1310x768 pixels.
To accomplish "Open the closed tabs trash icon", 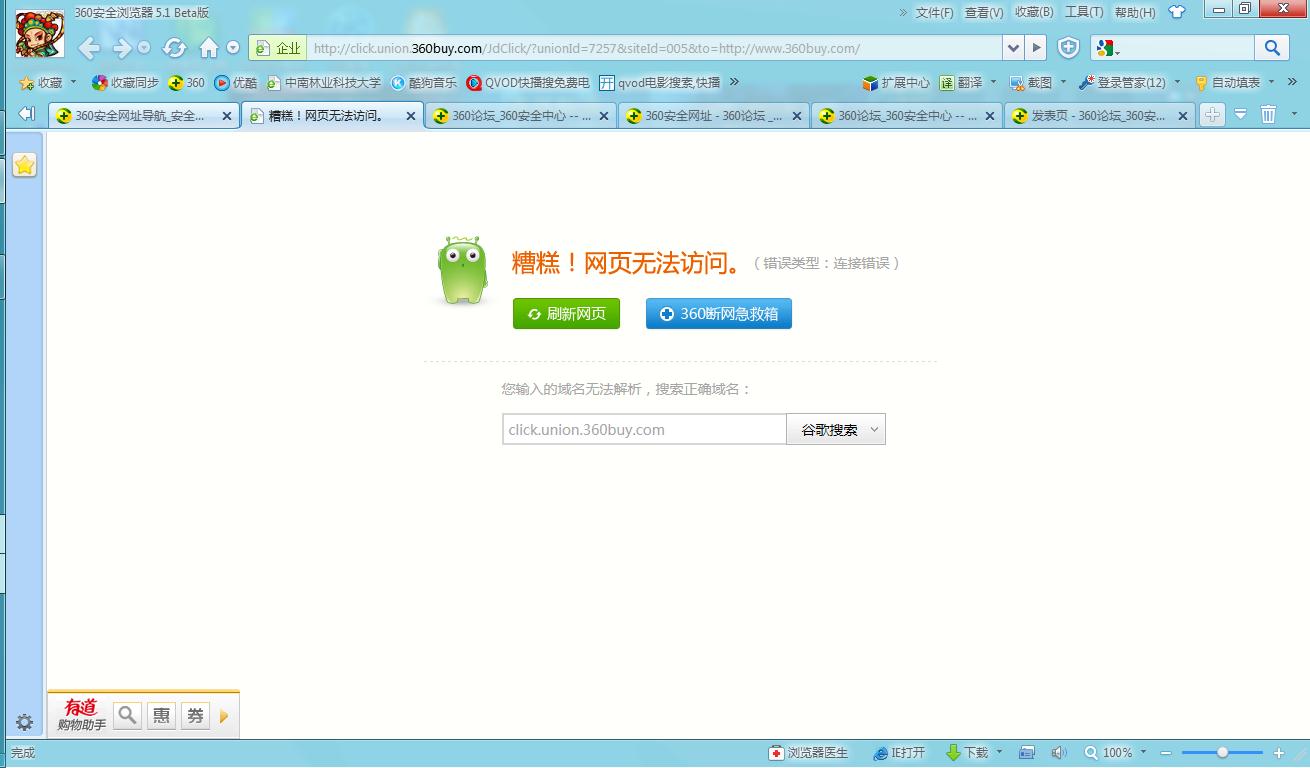I will 1268,114.
